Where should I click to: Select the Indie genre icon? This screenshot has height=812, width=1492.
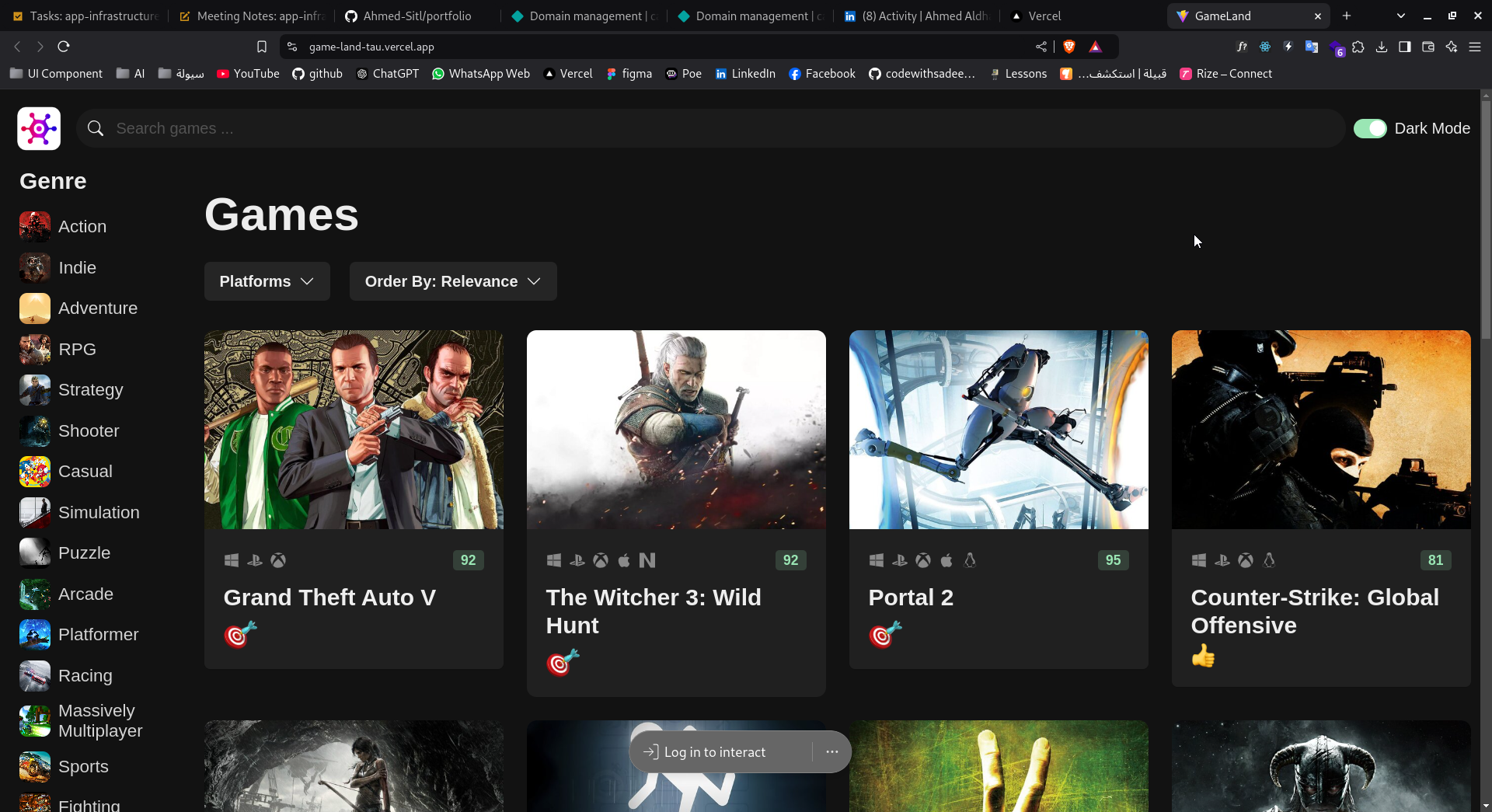(x=35, y=268)
